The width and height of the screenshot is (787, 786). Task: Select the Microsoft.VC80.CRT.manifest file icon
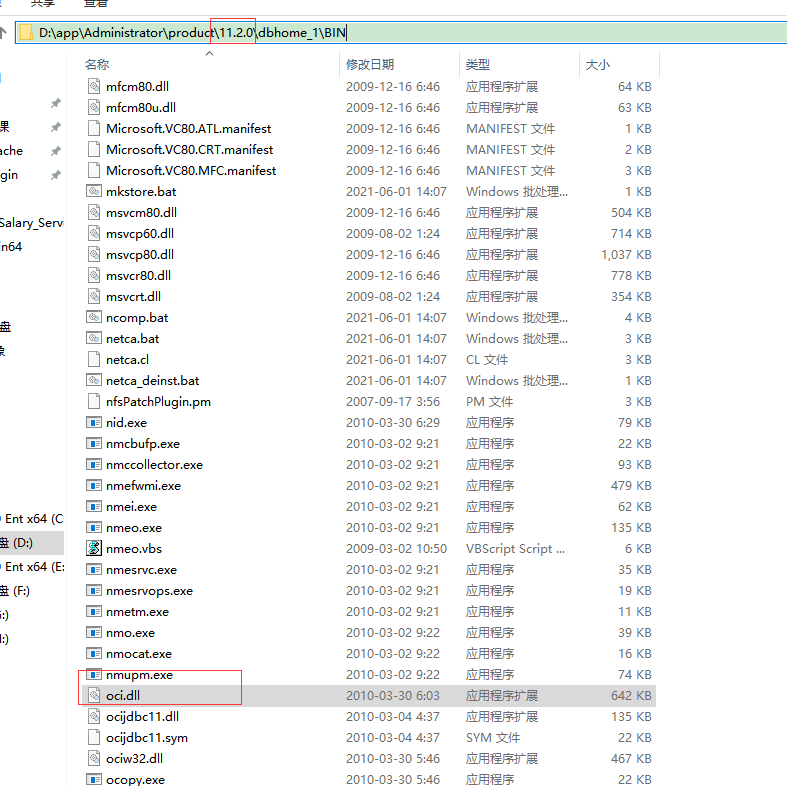[x=94, y=150]
